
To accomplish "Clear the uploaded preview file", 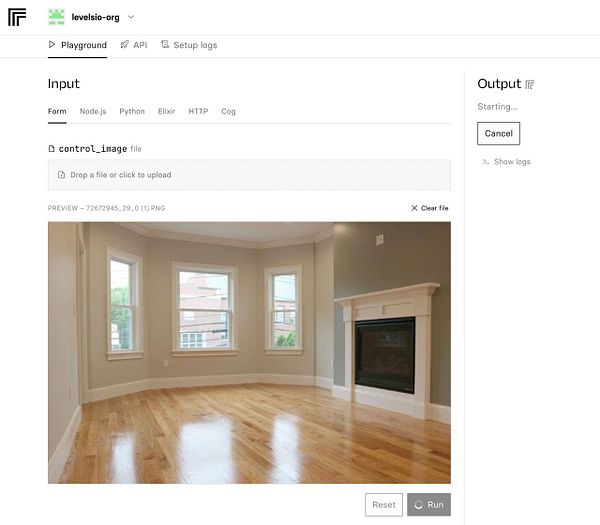I will pos(429,208).
